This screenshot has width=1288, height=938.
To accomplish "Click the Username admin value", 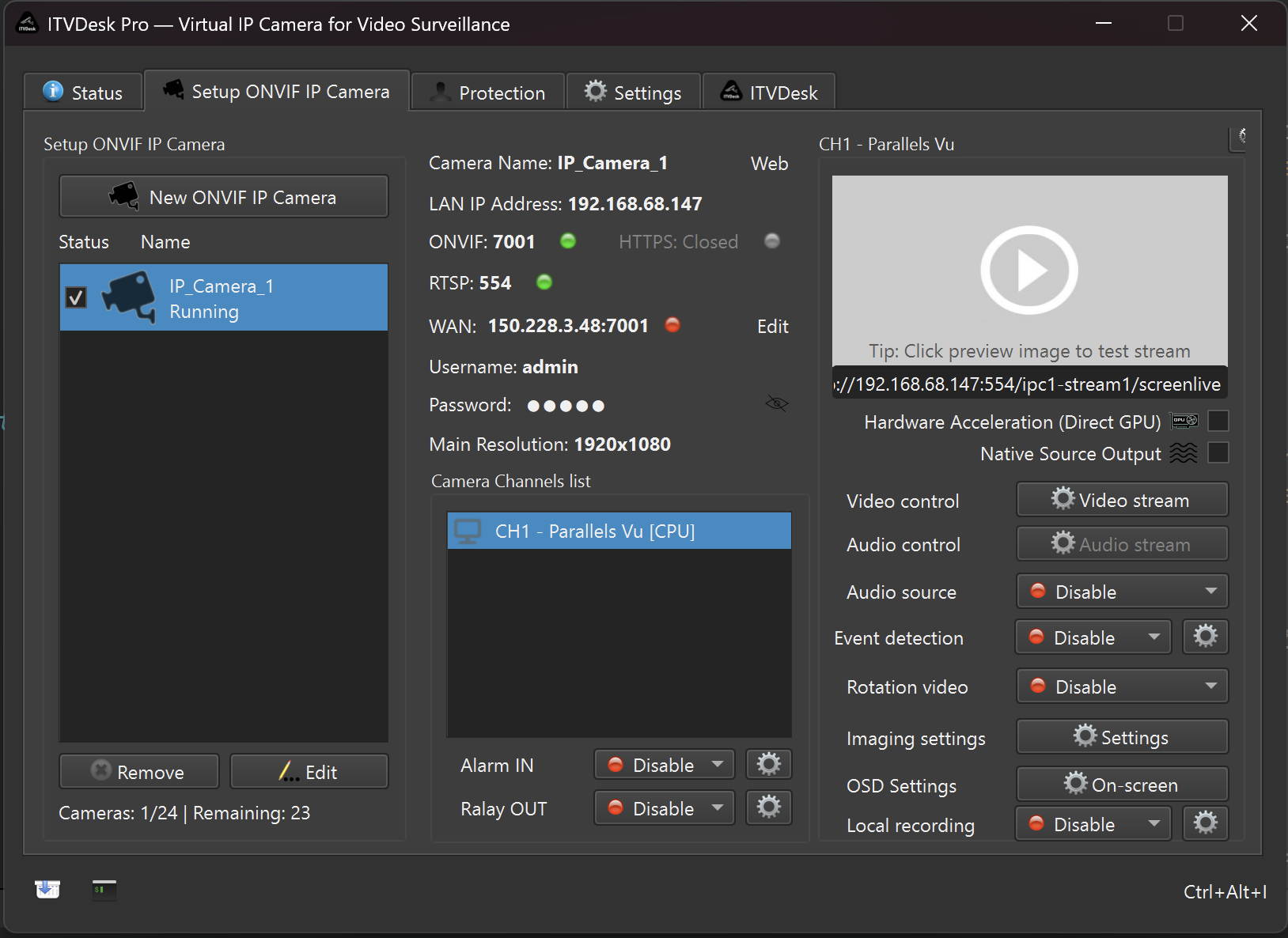I will [550, 367].
